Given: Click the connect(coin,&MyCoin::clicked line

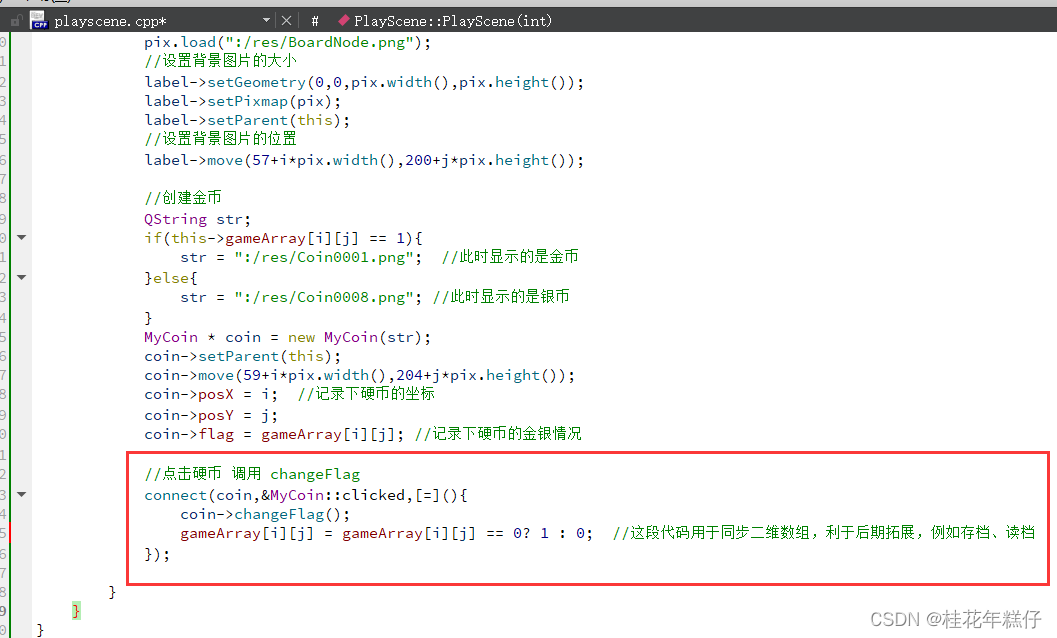Looking at the screenshot, I should pos(306,495).
